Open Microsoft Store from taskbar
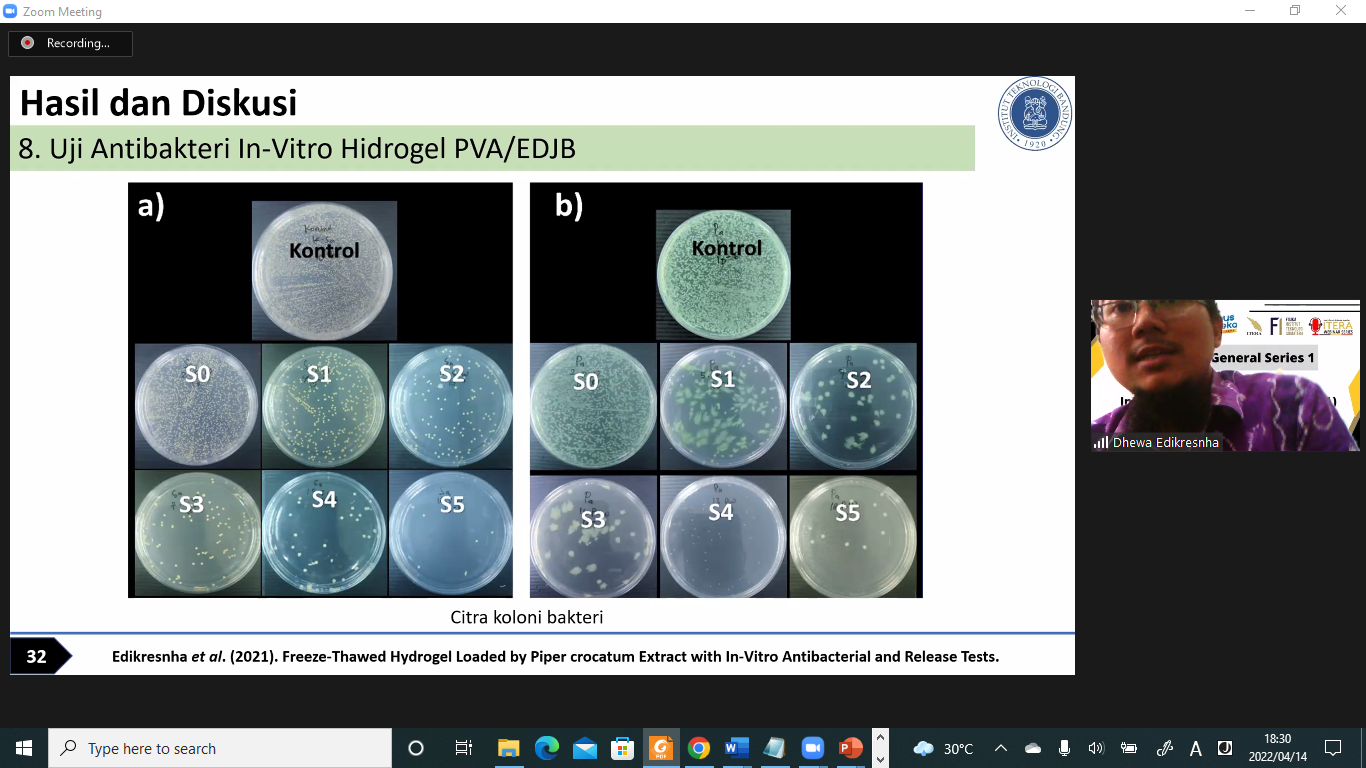This screenshot has width=1366, height=768. tap(623, 748)
